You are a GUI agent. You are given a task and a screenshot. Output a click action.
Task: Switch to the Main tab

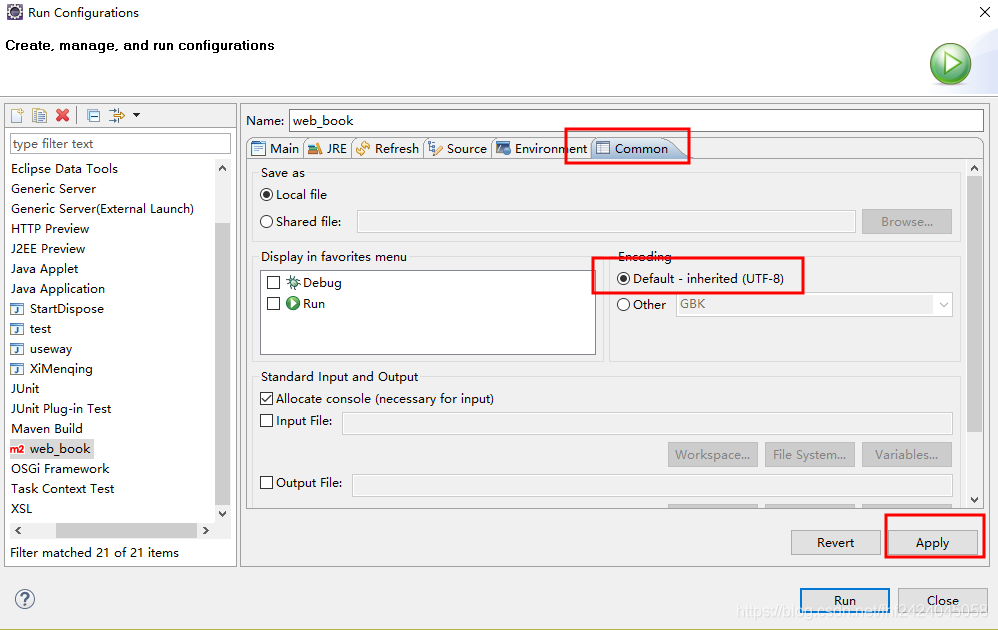tap(276, 148)
